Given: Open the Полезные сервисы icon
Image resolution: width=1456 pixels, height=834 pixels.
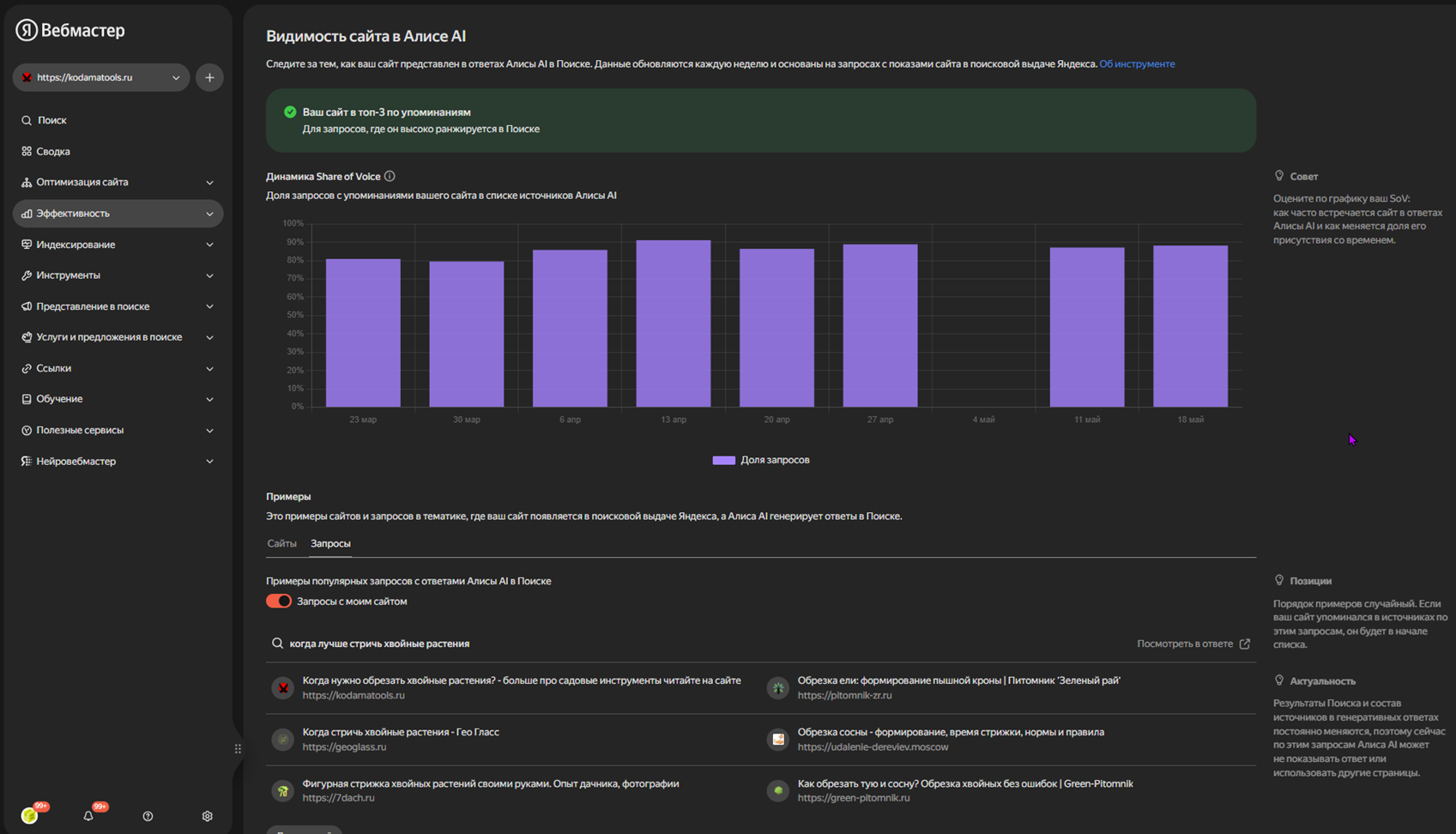Looking at the screenshot, I should tap(27, 430).
